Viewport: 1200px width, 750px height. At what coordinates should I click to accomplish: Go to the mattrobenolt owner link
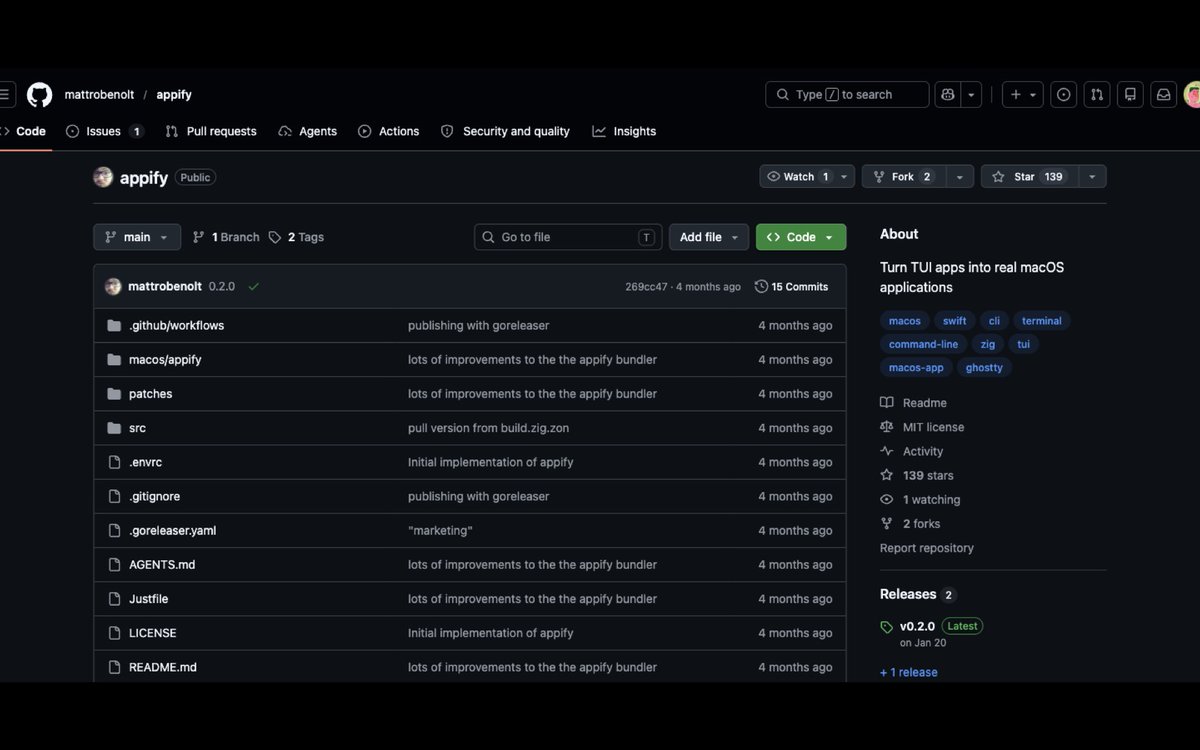[99, 95]
